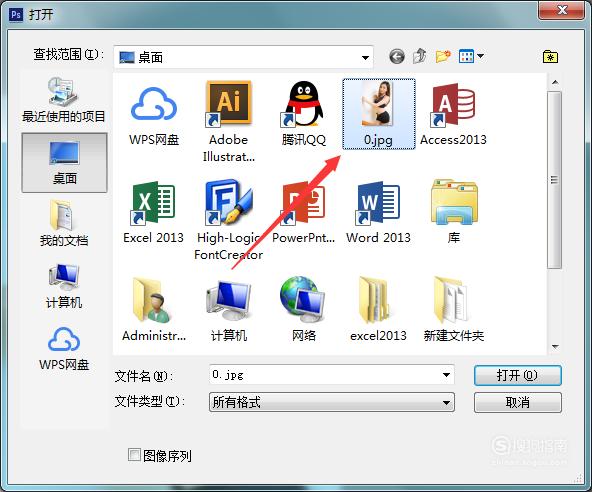The height and width of the screenshot is (492, 592).
Task: Close the 打开 dialog window
Action: pos(562,10)
